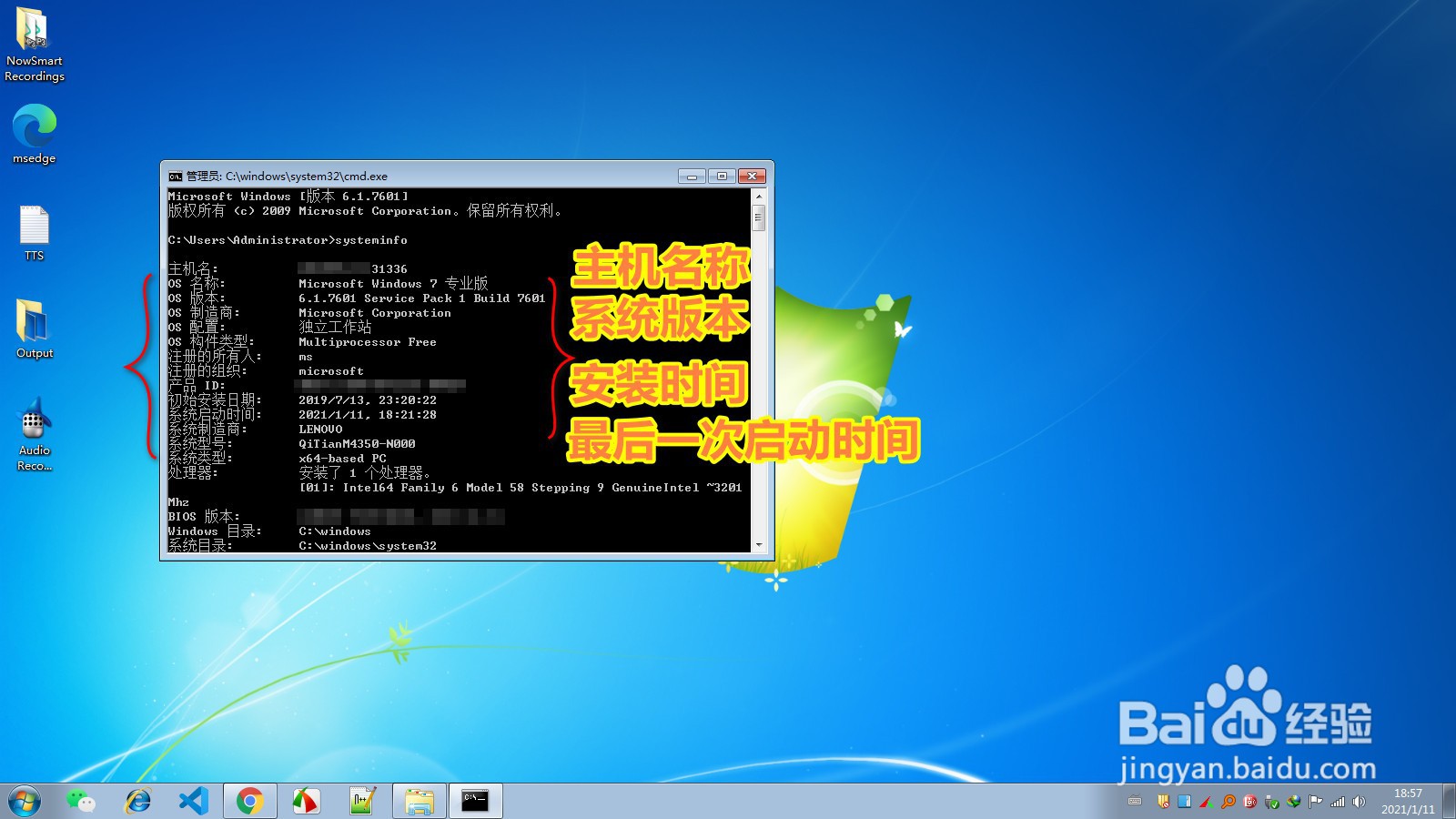The image size is (1456, 819).
Task: Click install date '2019/7/13, 23:20:22'
Action: tap(368, 400)
